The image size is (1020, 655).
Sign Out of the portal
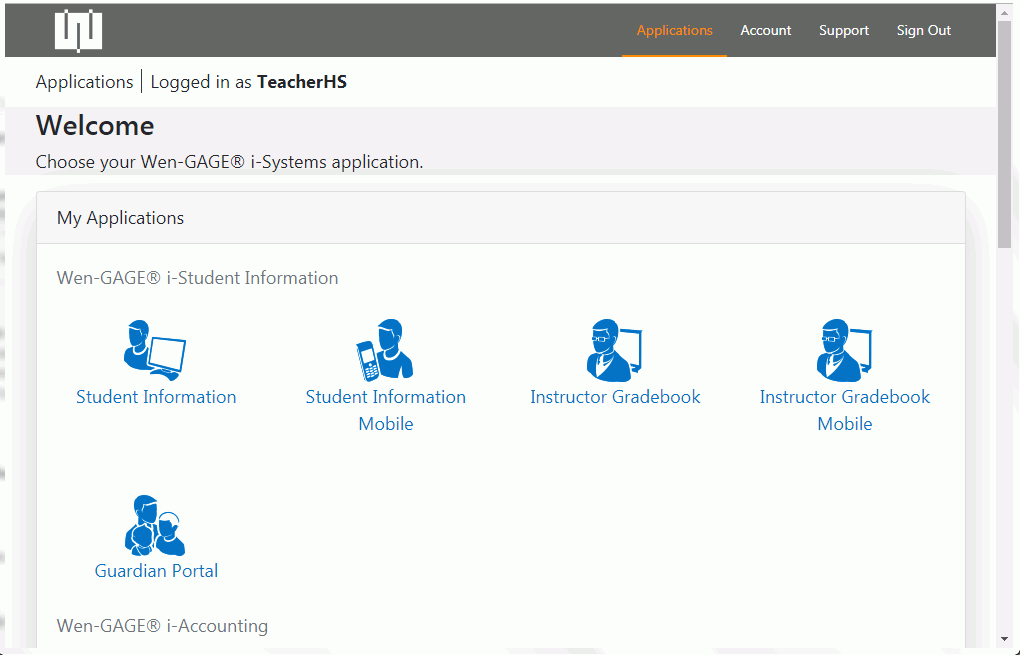[x=923, y=31]
